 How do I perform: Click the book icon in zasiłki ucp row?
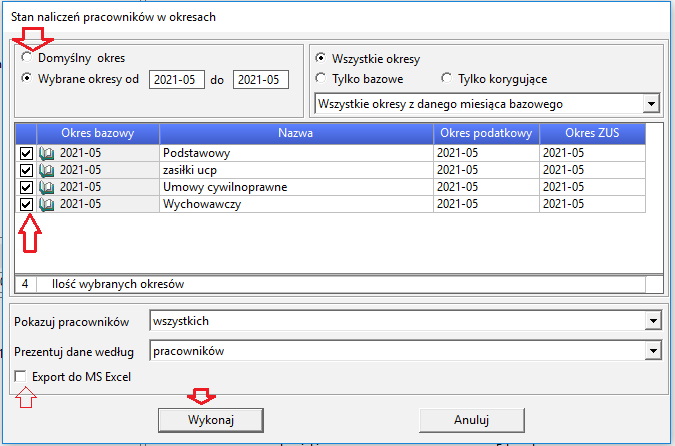click(46, 170)
